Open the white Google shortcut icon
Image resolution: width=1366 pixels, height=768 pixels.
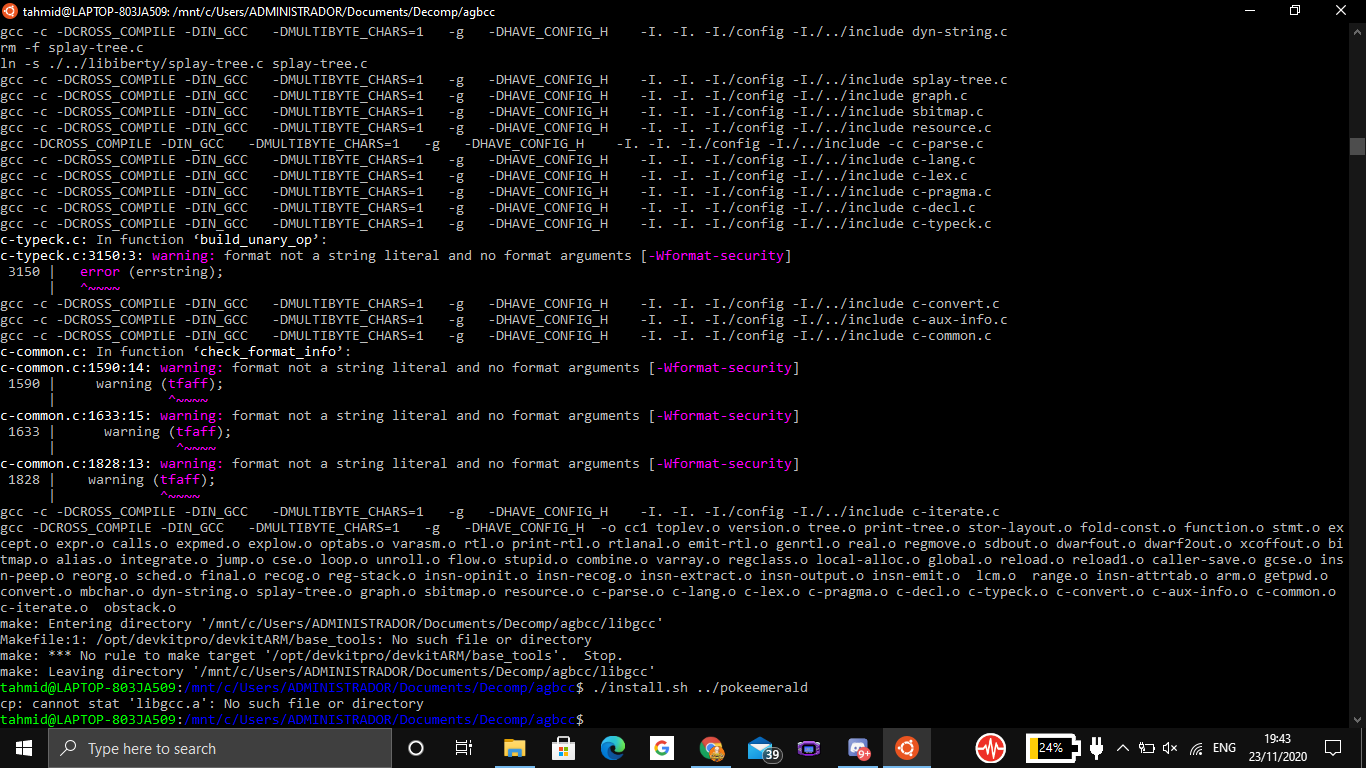[x=662, y=748]
